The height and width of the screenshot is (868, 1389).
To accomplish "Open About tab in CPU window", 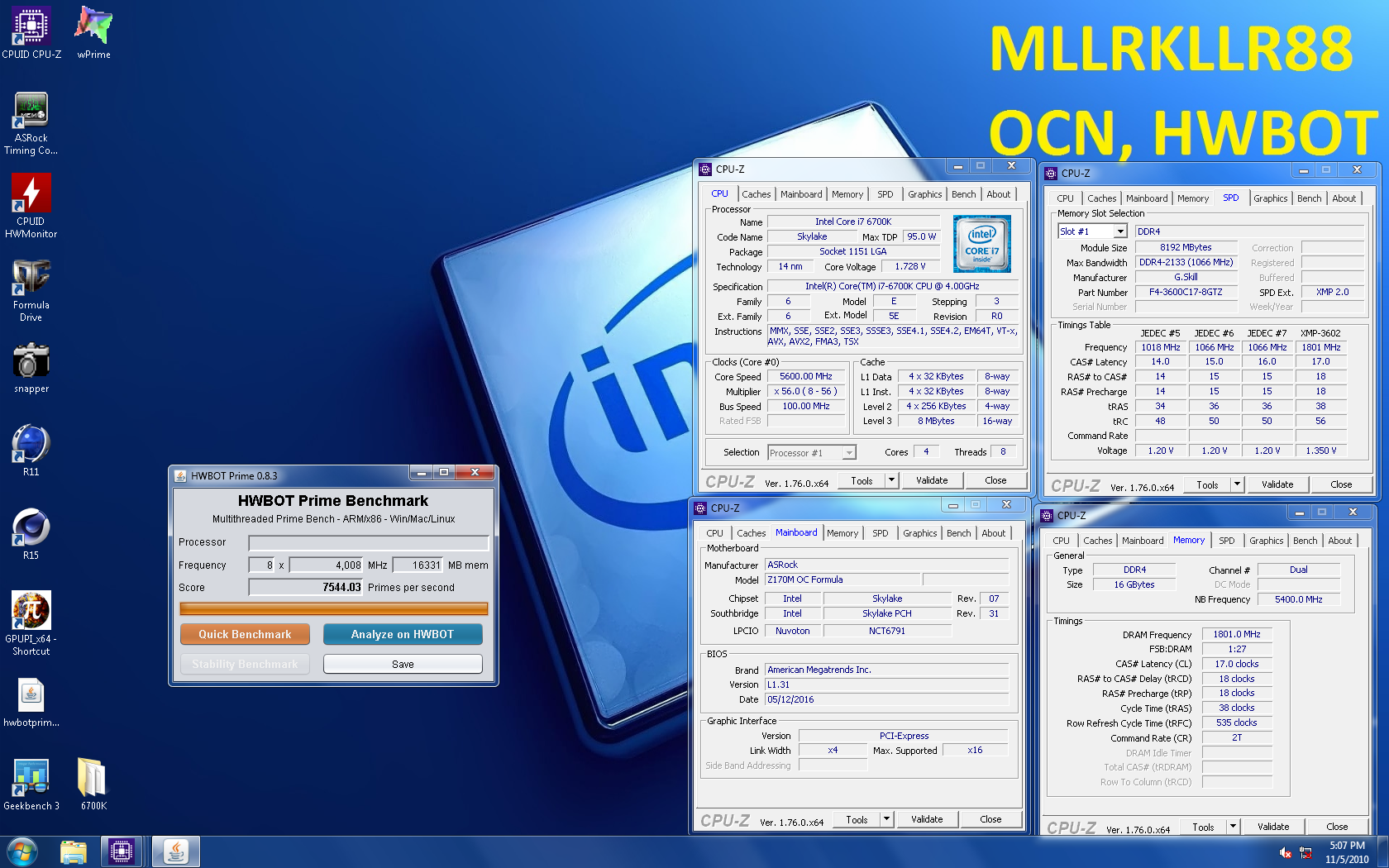I will tap(998, 194).
